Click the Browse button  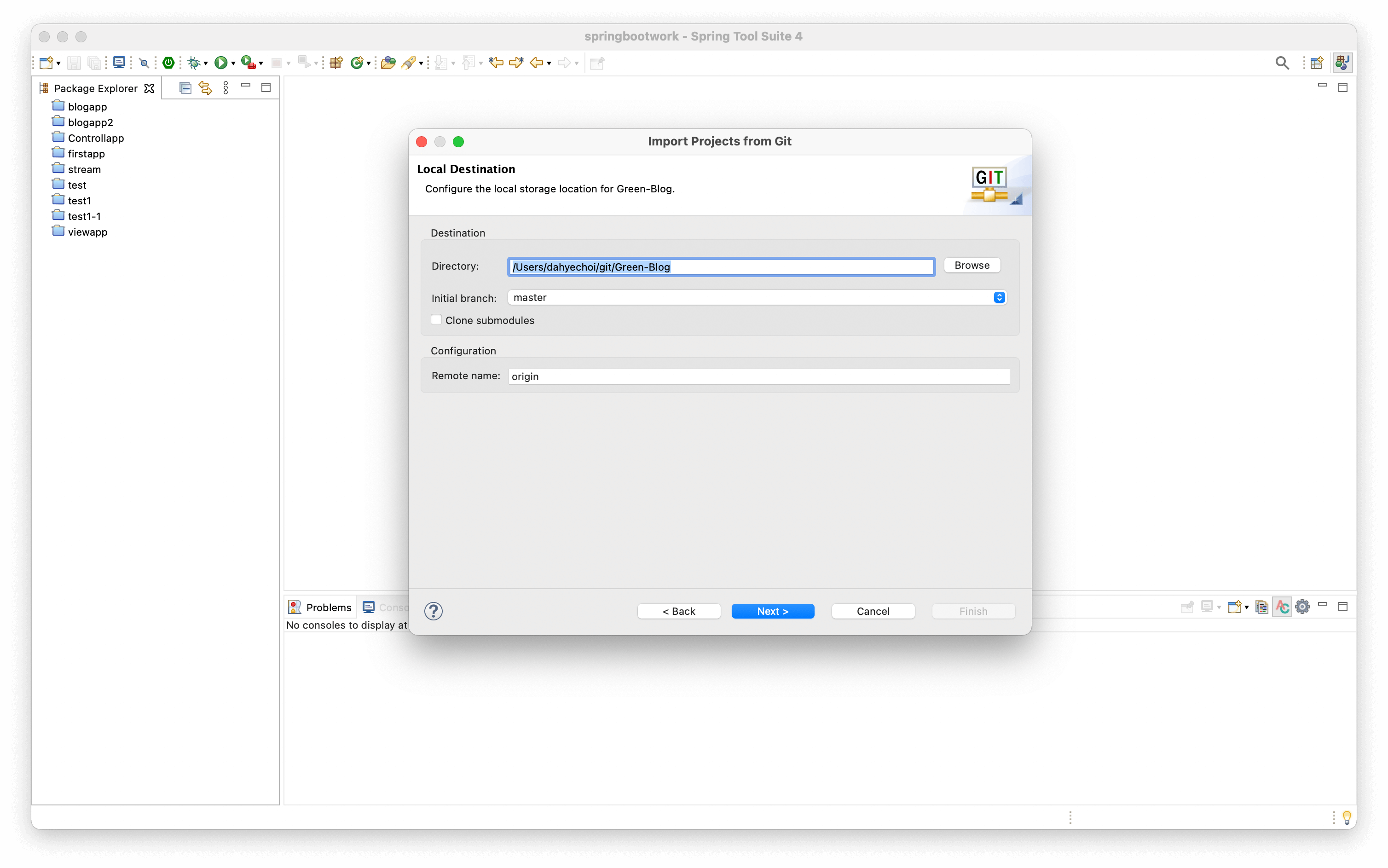pos(972,265)
